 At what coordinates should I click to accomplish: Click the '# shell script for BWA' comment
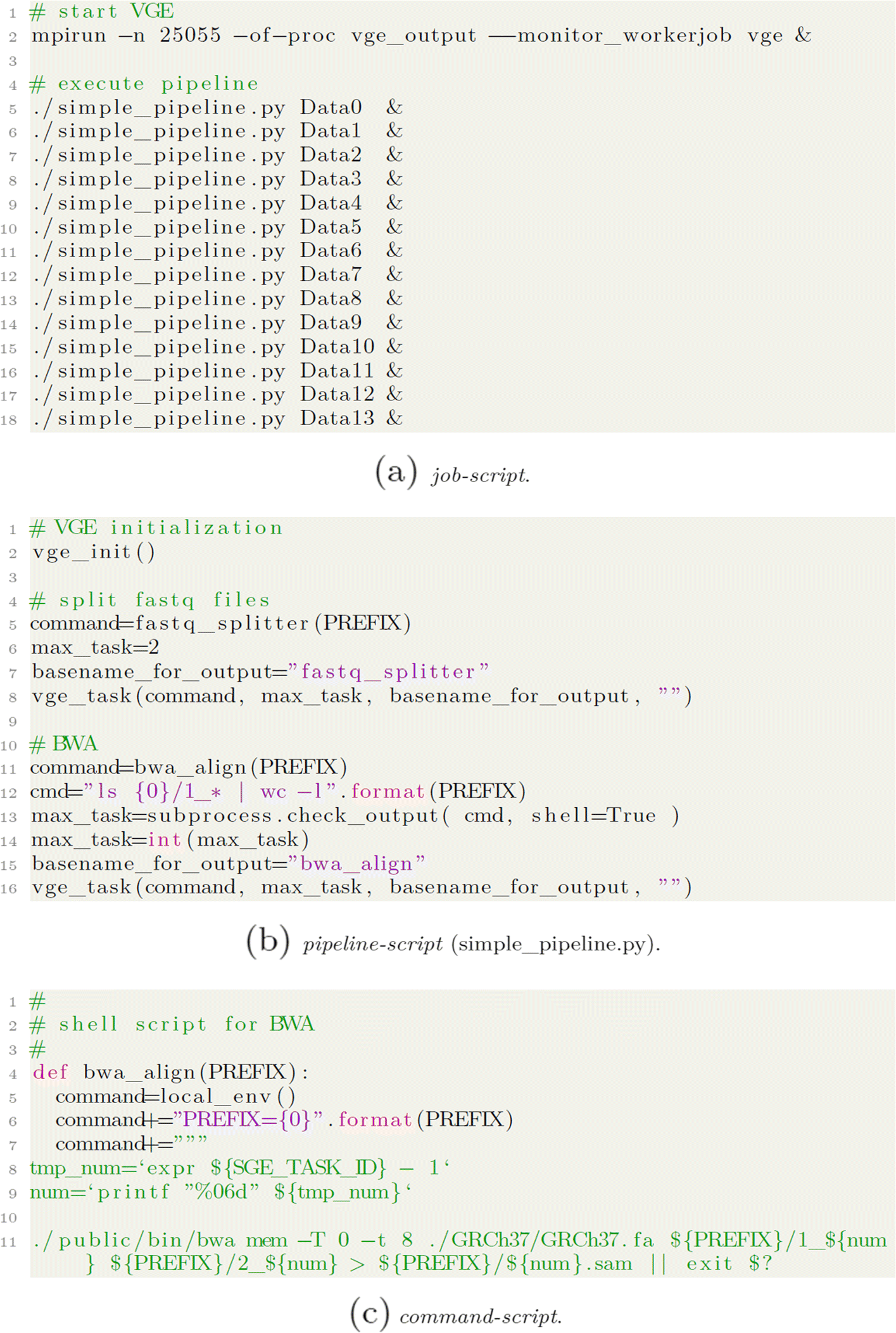[x=172, y=1024]
